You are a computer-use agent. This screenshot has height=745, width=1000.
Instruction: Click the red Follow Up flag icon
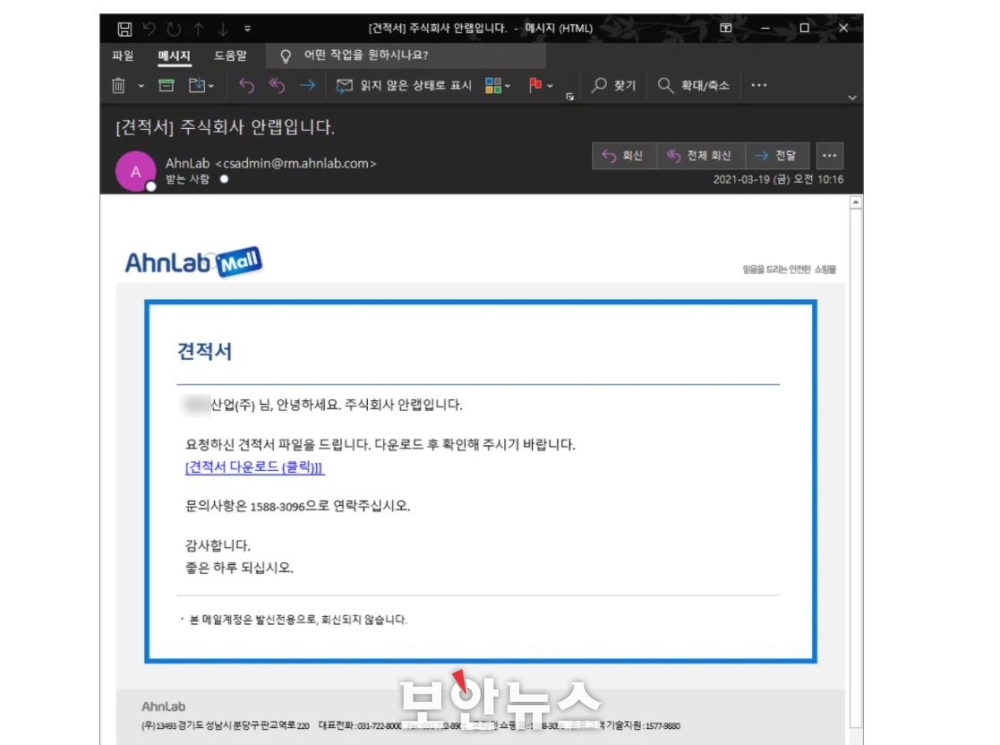coord(535,85)
